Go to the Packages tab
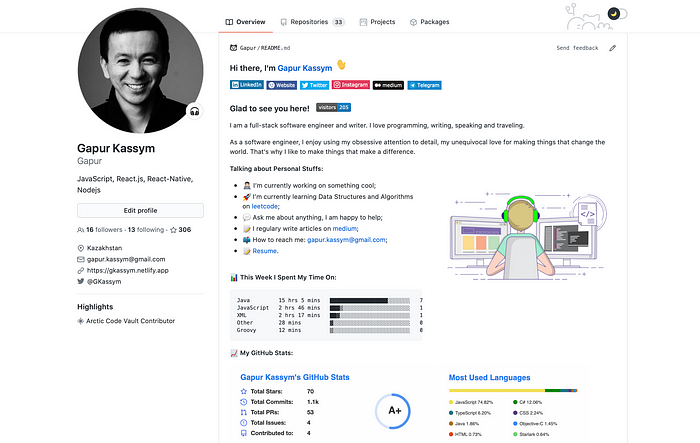Screen dimensions: 700x443 (x=429, y=22)
